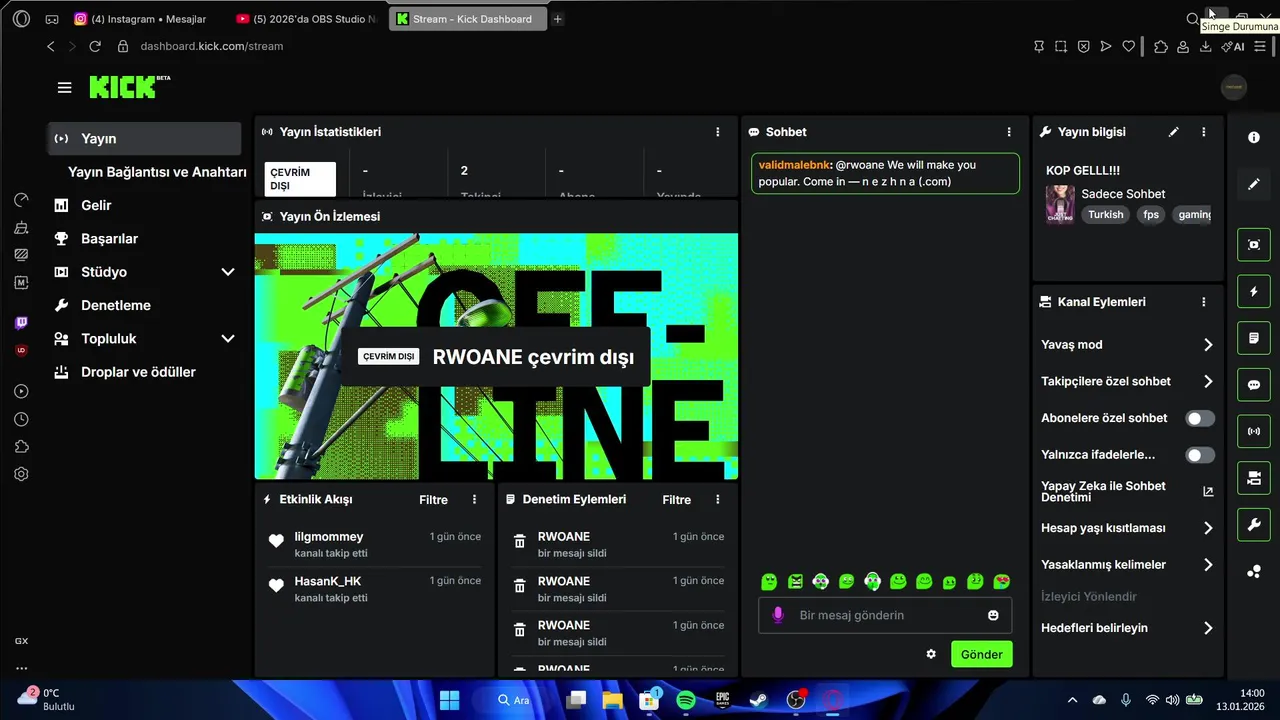Open new browser tab plus button
The width and height of the screenshot is (1280, 720).
click(558, 19)
